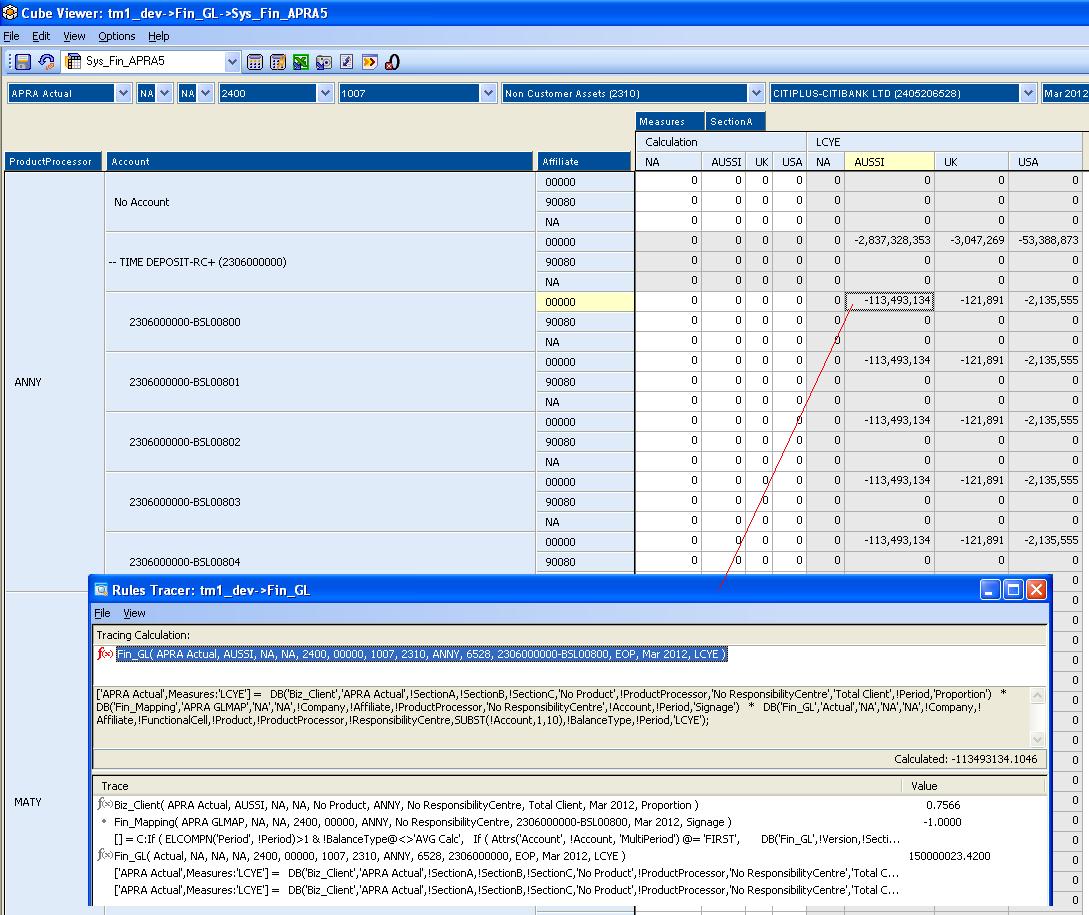Select the -53,388,873 USA cell
Viewport: 1089px width, 915px height.
coord(1045,240)
